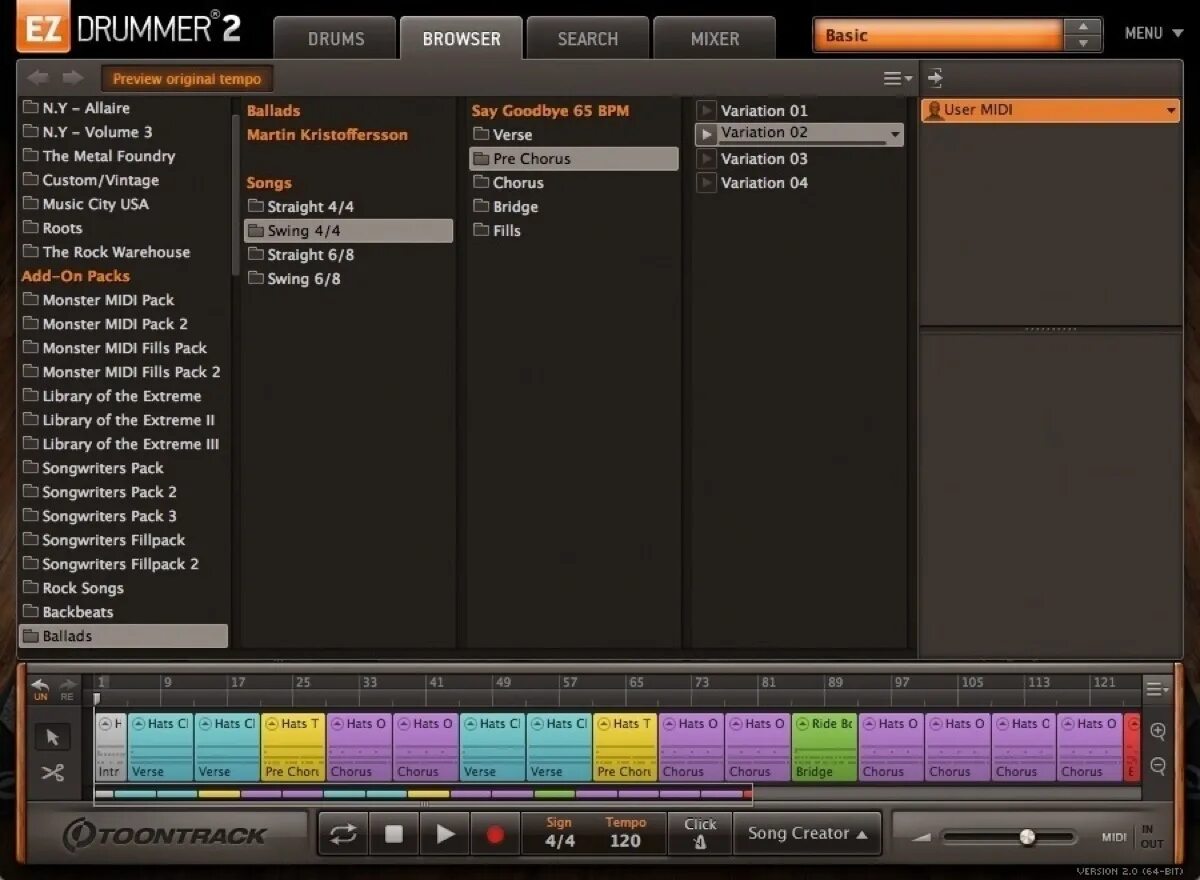This screenshot has width=1200, height=880.
Task: Click the Add-On Packs heading
Action: [76, 276]
